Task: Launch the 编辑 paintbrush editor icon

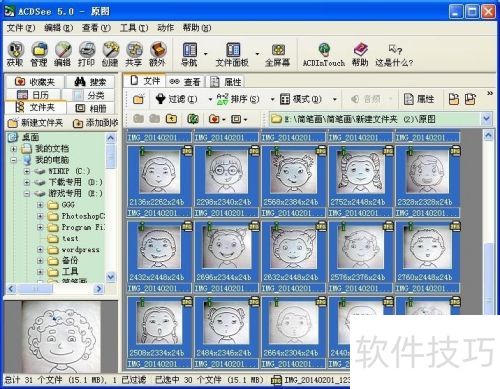Action: click(63, 53)
